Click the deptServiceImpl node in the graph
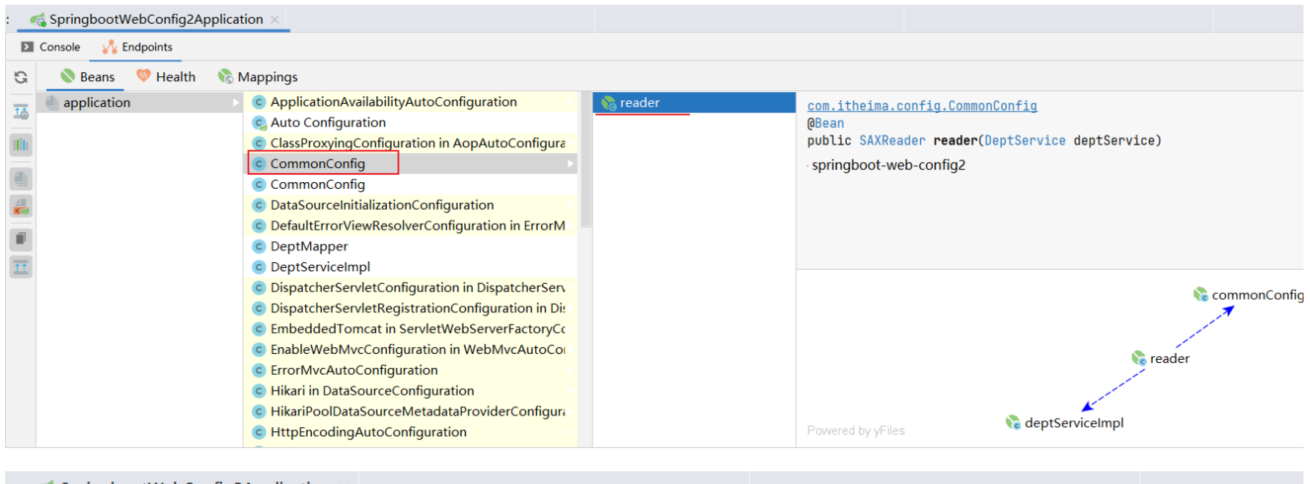Image resolution: width=1310 pixels, height=484 pixels. [1065, 423]
